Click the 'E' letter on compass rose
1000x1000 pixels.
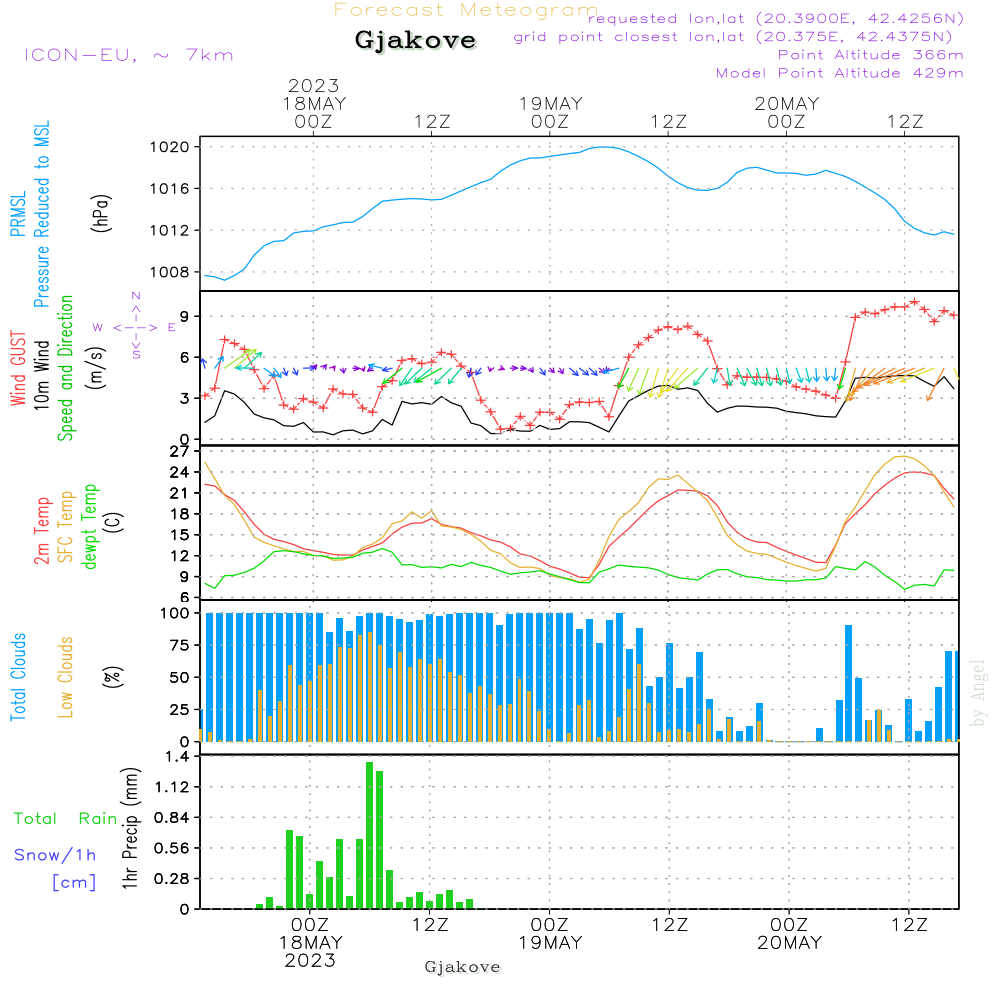(x=172, y=328)
